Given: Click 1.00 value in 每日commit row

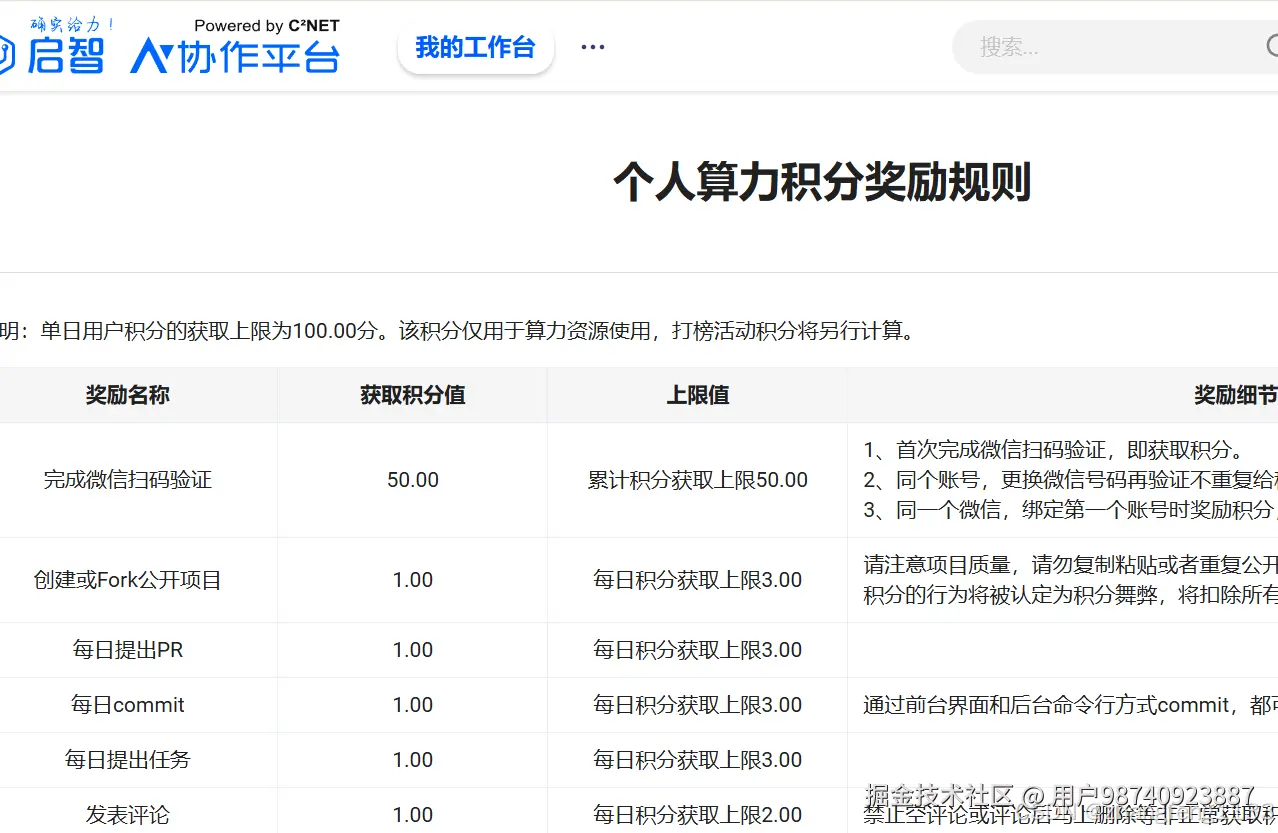Looking at the screenshot, I should (413, 705).
